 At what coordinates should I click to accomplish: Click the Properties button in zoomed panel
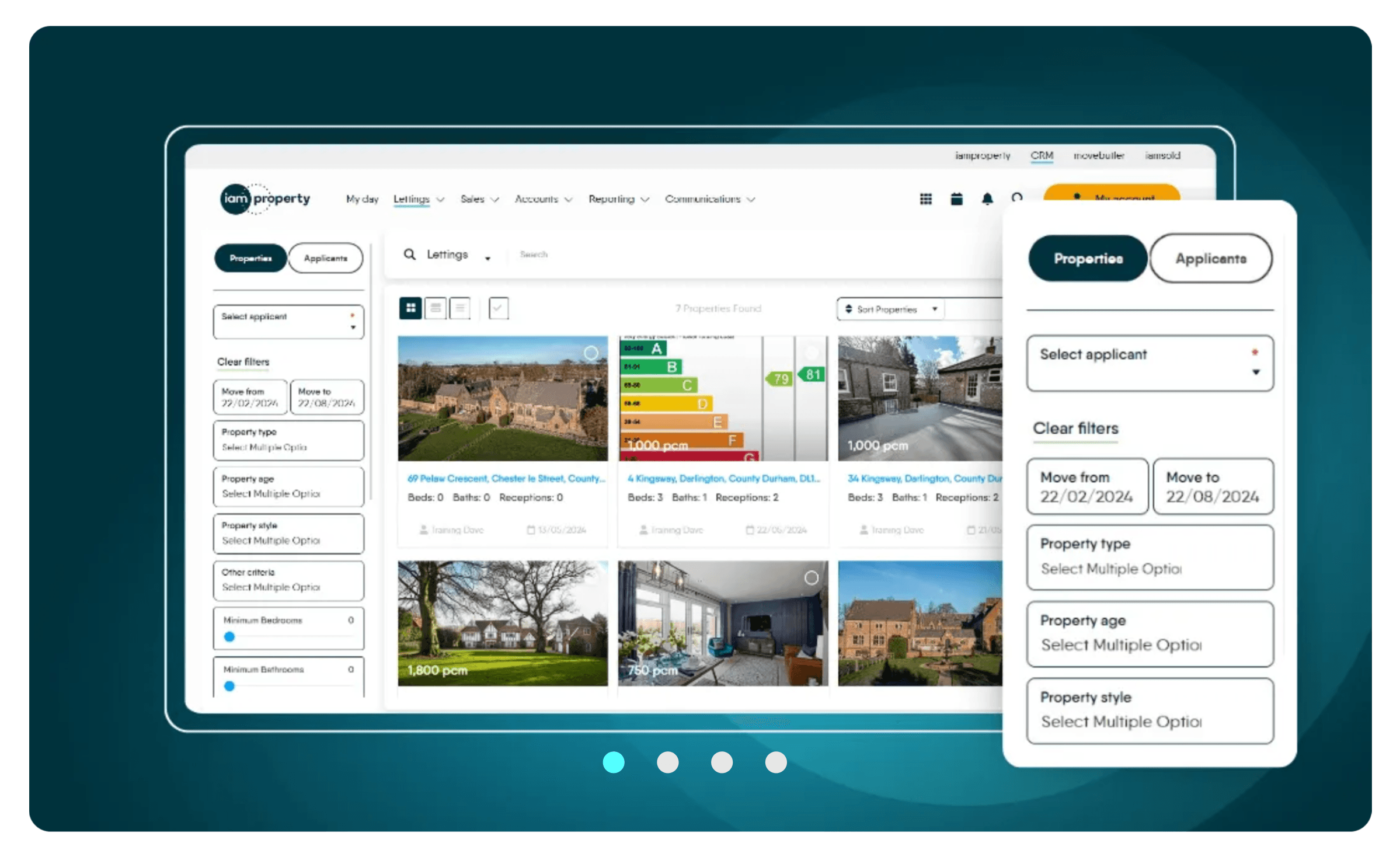[x=1088, y=259]
